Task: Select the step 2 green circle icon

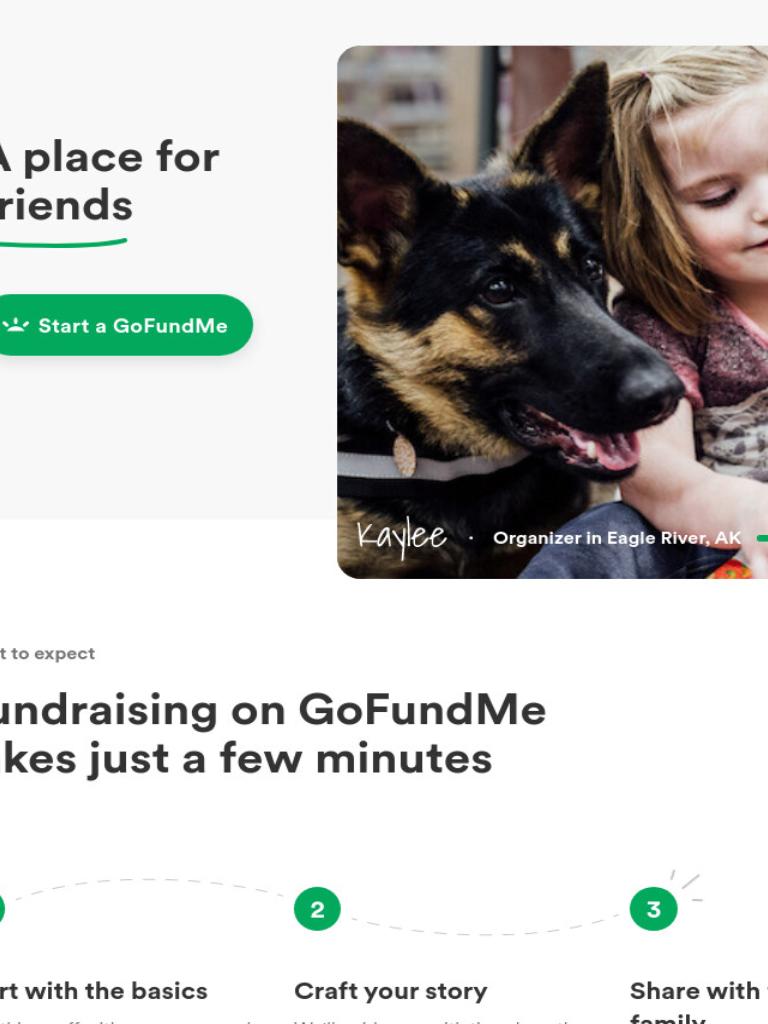Action: (x=317, y=908)
